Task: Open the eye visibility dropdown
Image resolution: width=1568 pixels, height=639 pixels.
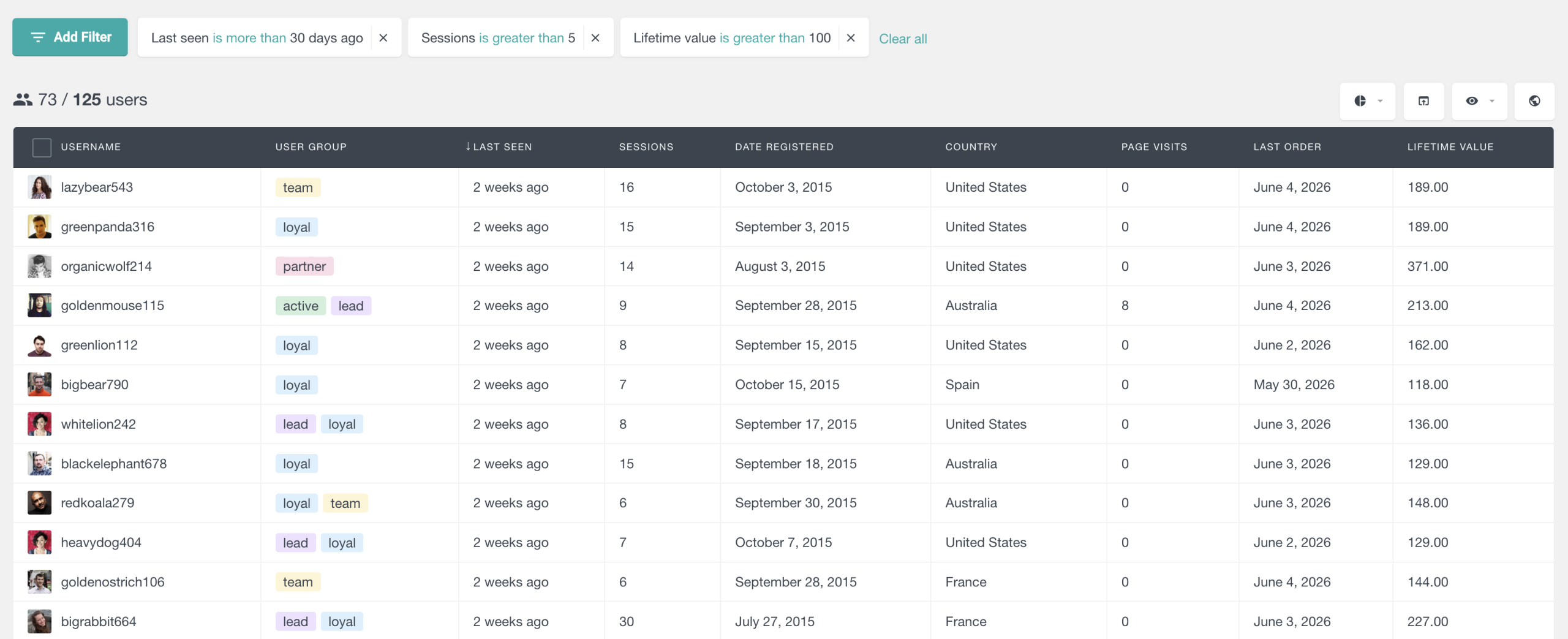Action: click(x=1479, y=101)
